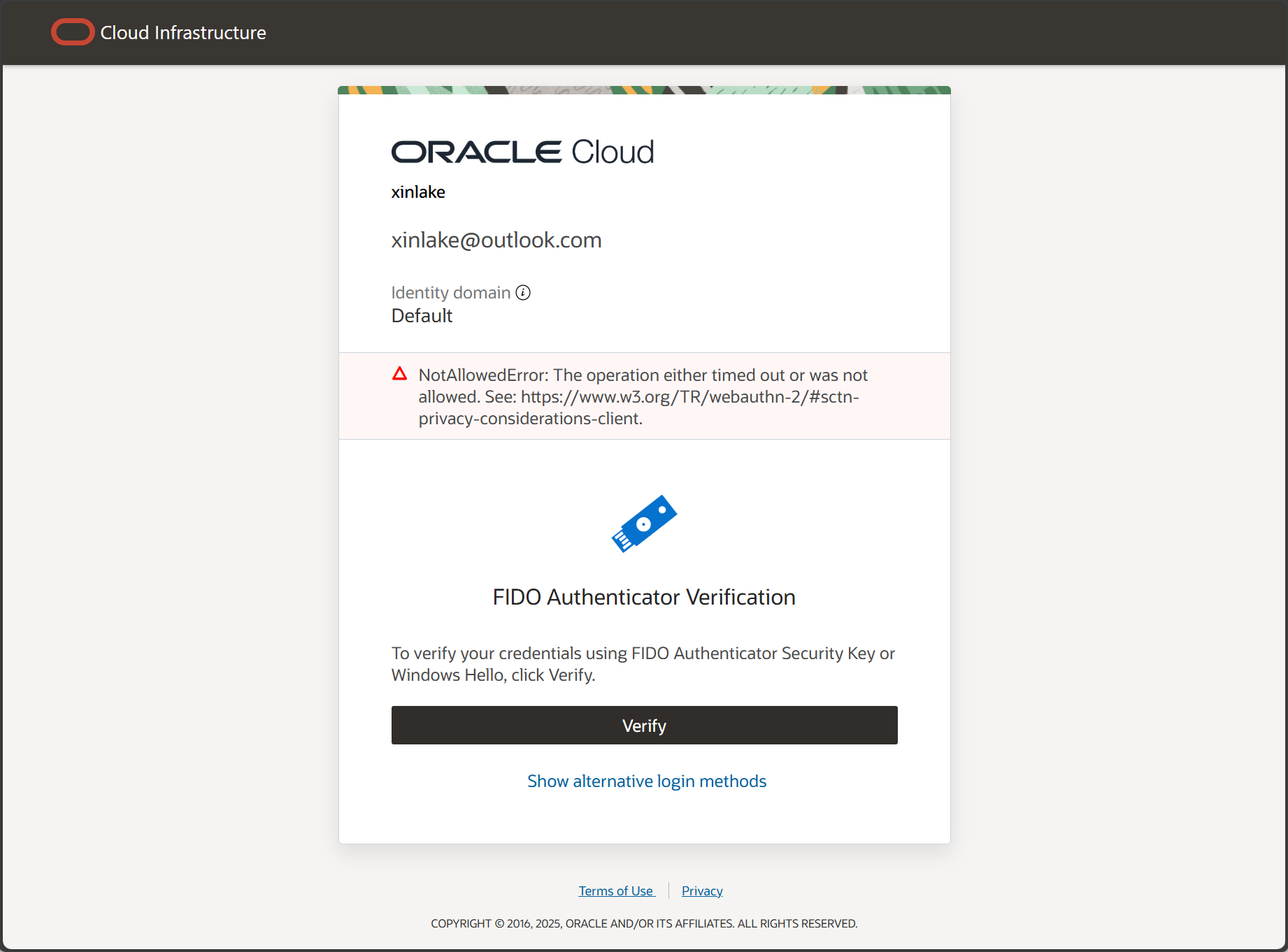The width and height of the screenshot is (1288, 952).
Task: Open the Terms of Use link
Action: coord(616,891)
